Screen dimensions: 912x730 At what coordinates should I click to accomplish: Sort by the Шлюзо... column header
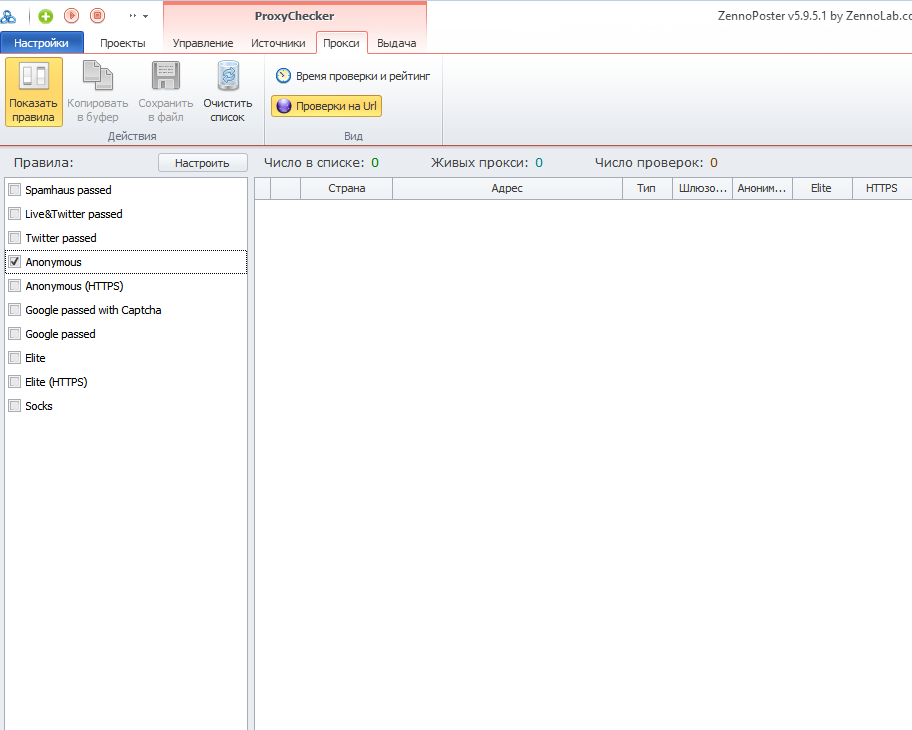click(703, 188)
